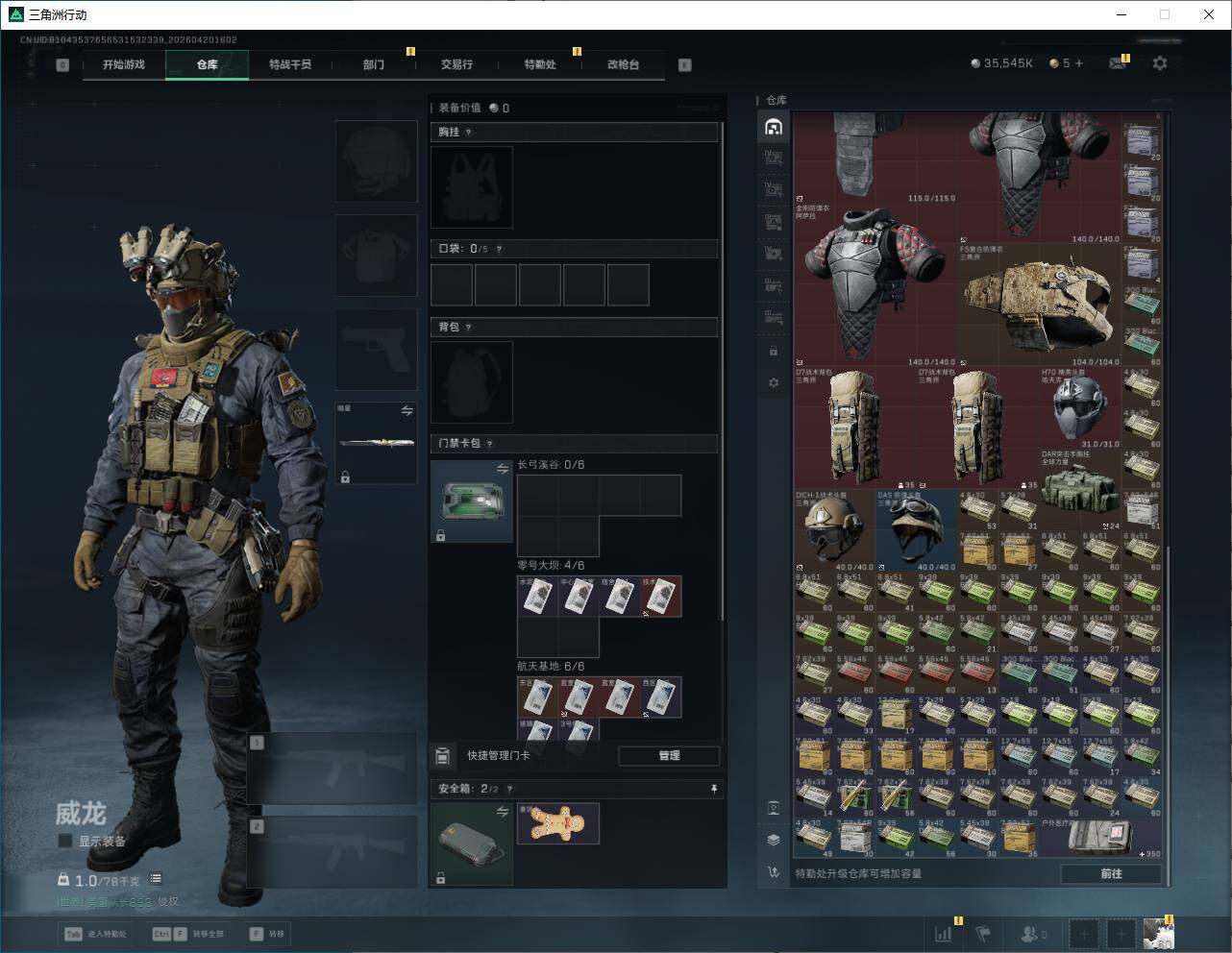Click the flag icon in bottom bar
Viewport: 1232px width, 953px height.
point(982,934)
